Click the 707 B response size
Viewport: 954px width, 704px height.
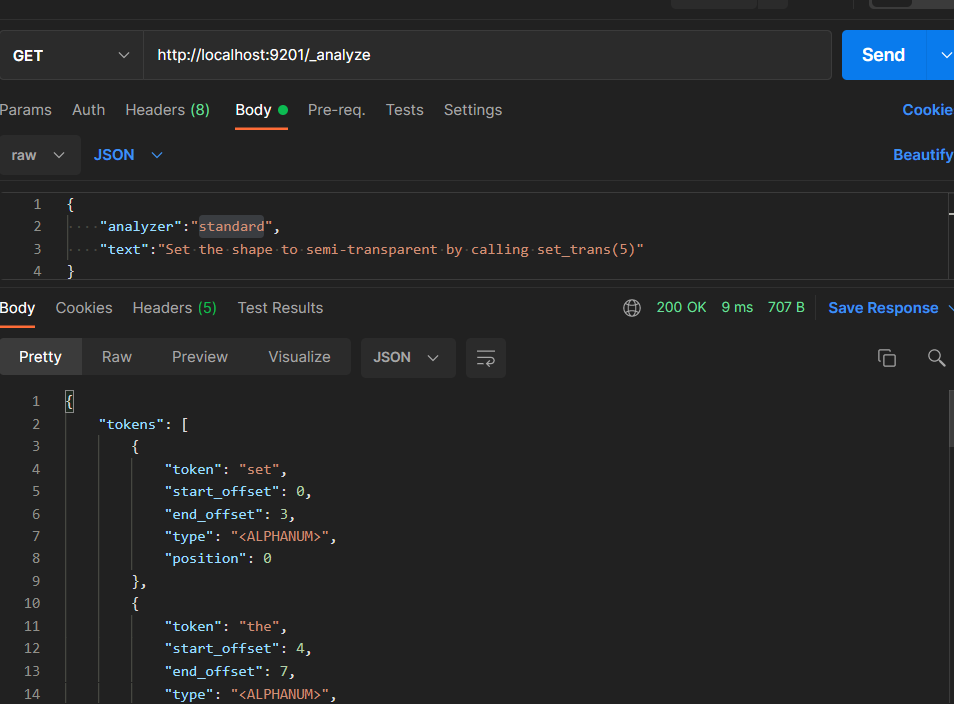tap(786, 307)
